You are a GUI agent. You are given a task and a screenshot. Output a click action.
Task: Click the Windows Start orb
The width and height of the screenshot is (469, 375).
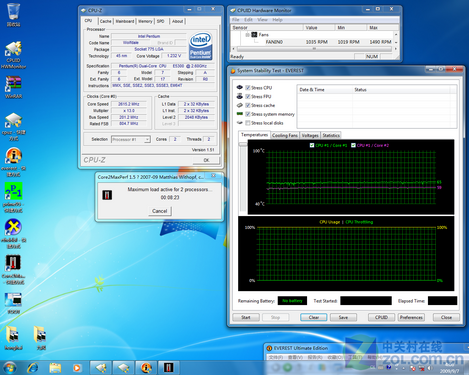pos(9,368)
